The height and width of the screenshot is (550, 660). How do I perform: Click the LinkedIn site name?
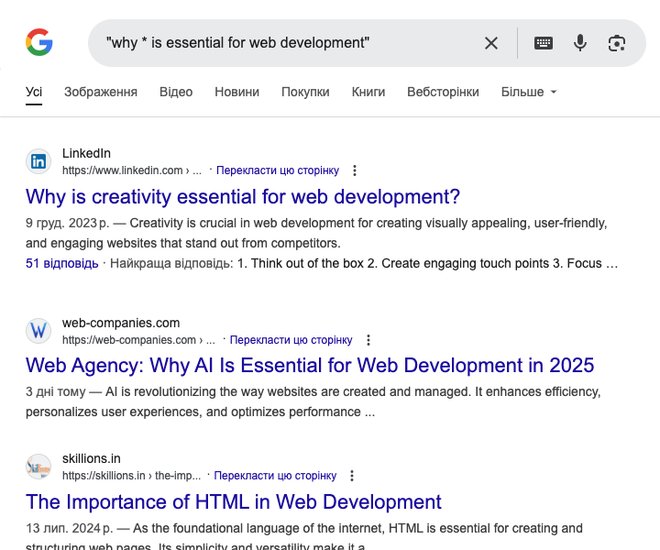[x=86, y=153]
